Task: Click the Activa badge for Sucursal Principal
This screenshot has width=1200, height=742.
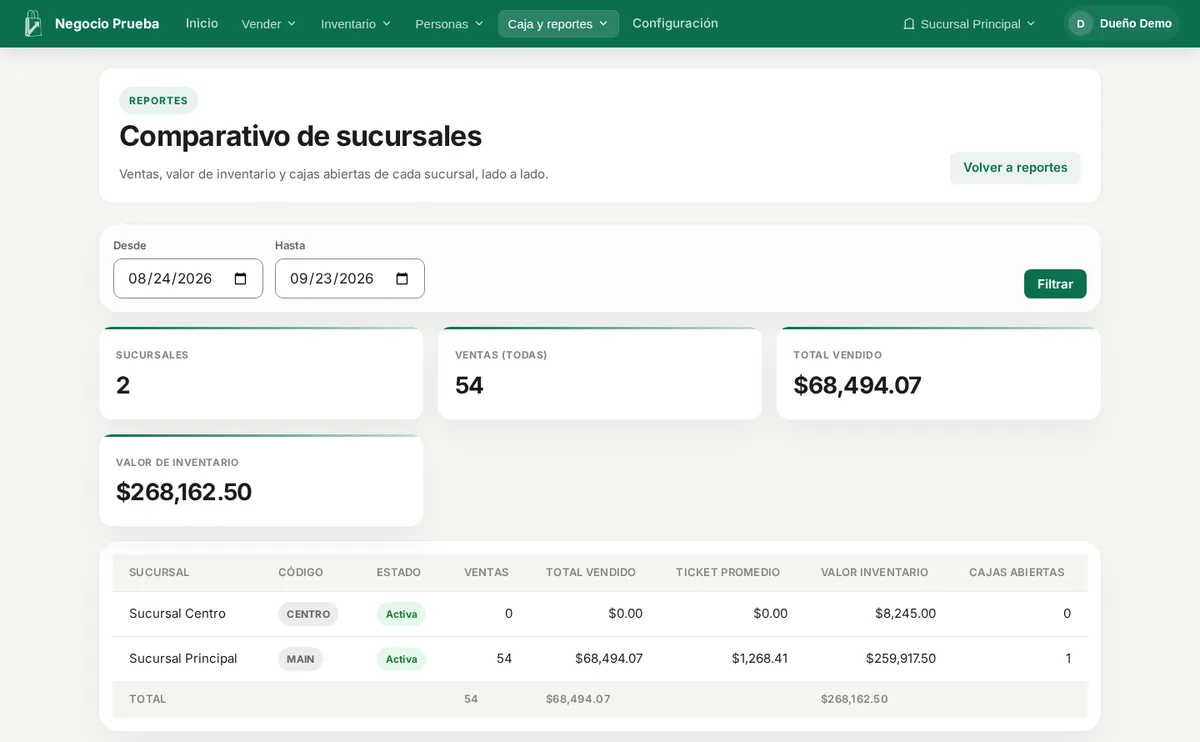Action: point(401,659)
